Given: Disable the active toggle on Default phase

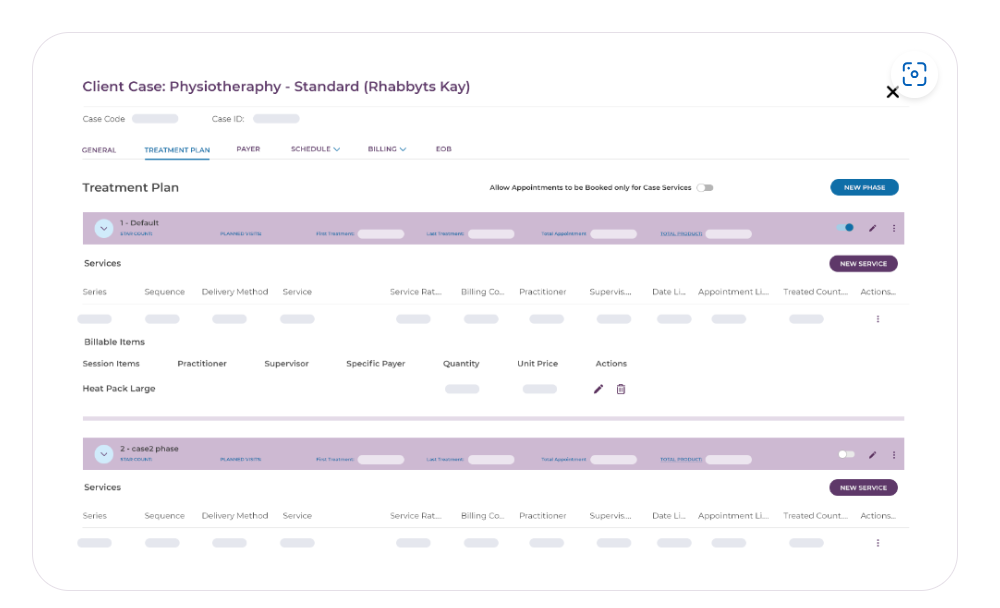Looking at the screenshot, I should pos(843,228).
